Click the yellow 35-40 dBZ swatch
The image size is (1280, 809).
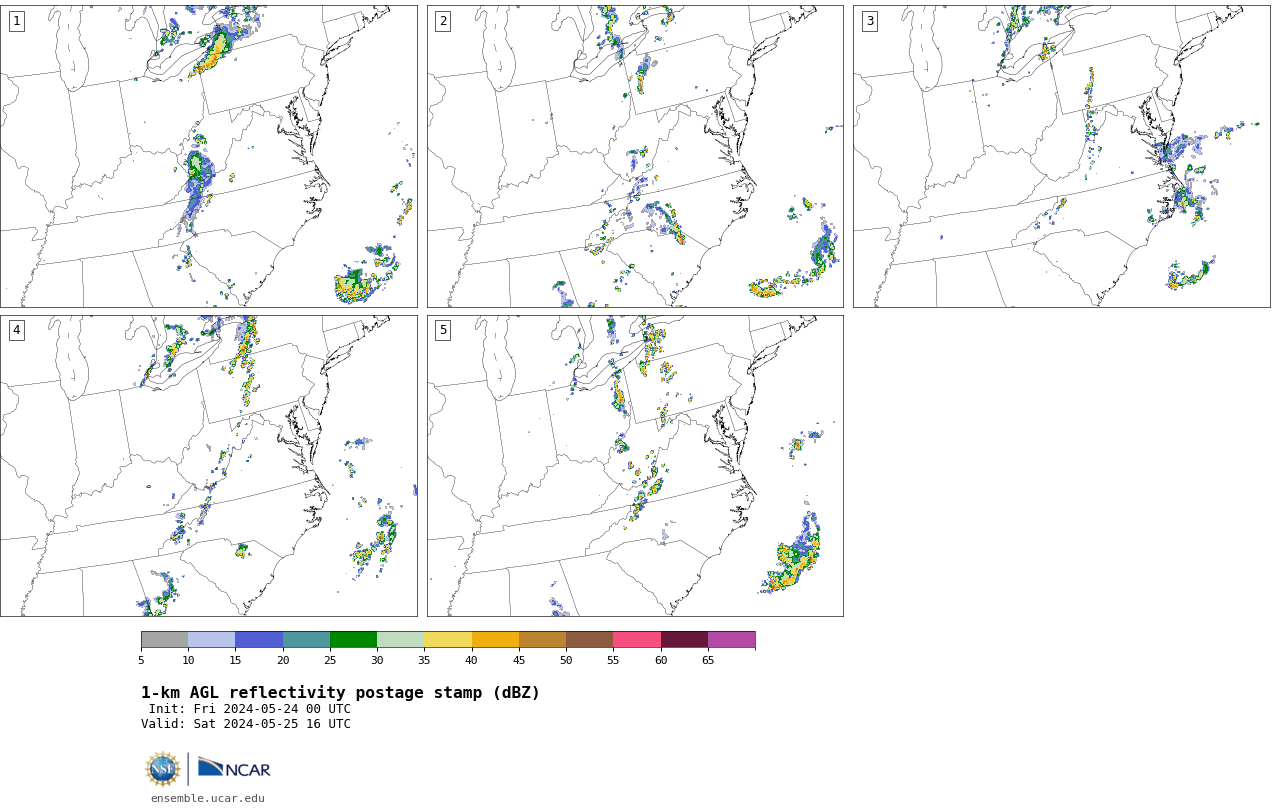448,640
